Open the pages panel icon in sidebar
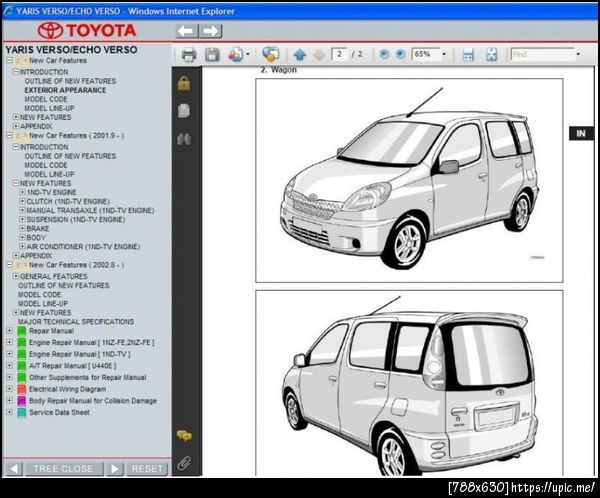 (x=184, y=111)
